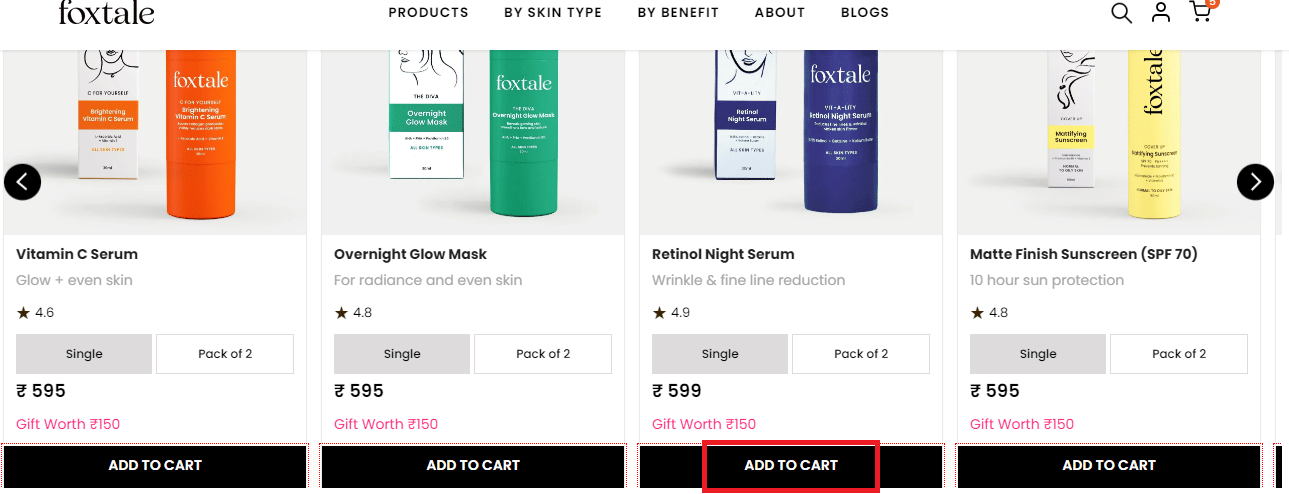Open the user account icon
Viewport: 1289px width, 494px height.
[x=1161, y=13]
